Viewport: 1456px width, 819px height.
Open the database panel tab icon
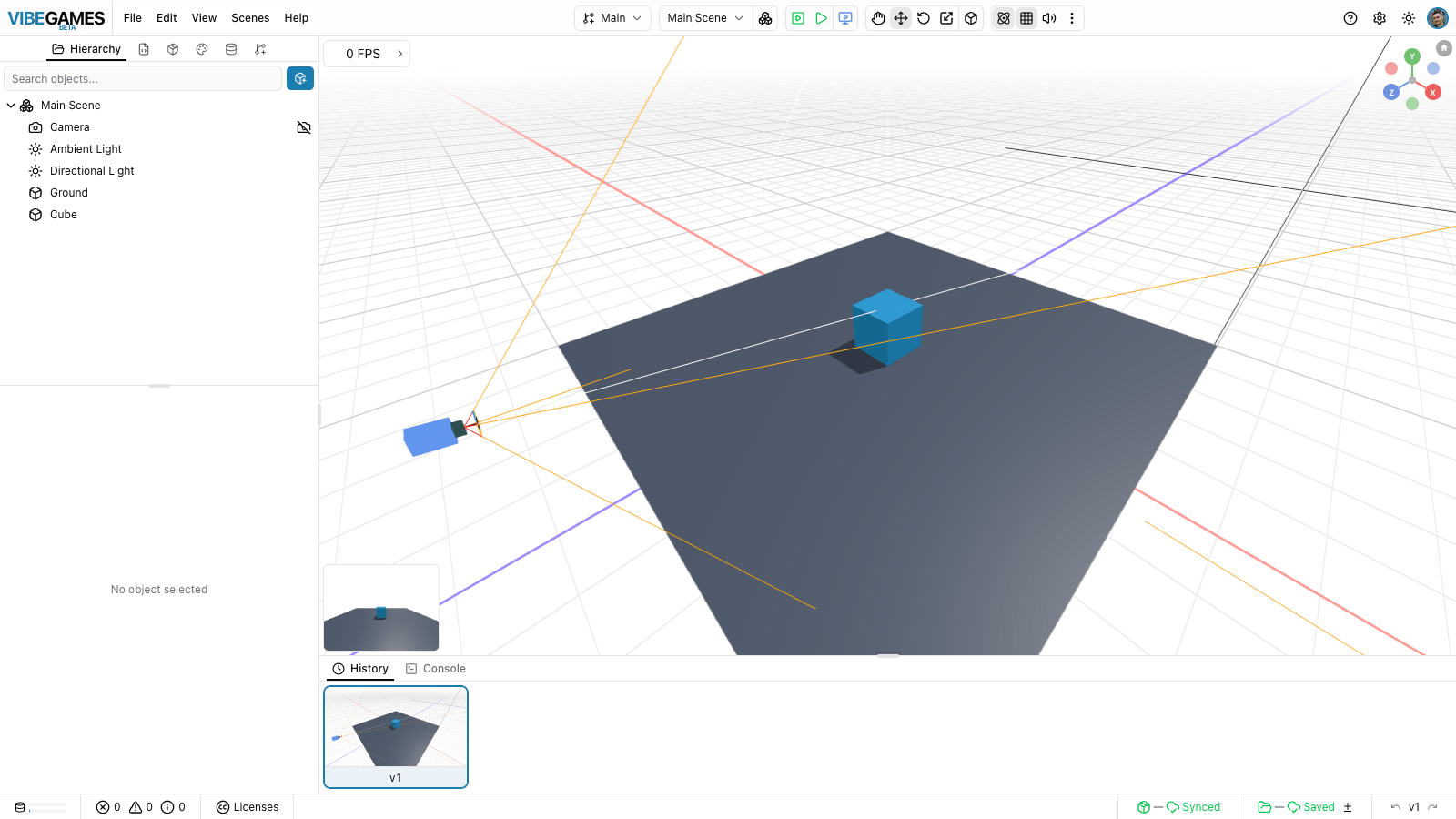point(231,49)
